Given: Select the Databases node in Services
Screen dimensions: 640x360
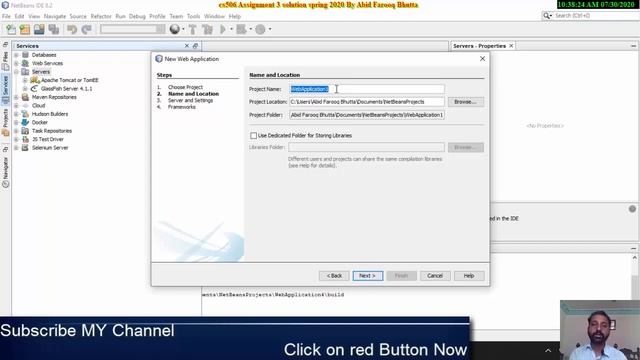Looking at the screenshot, I should click(44, 55).
